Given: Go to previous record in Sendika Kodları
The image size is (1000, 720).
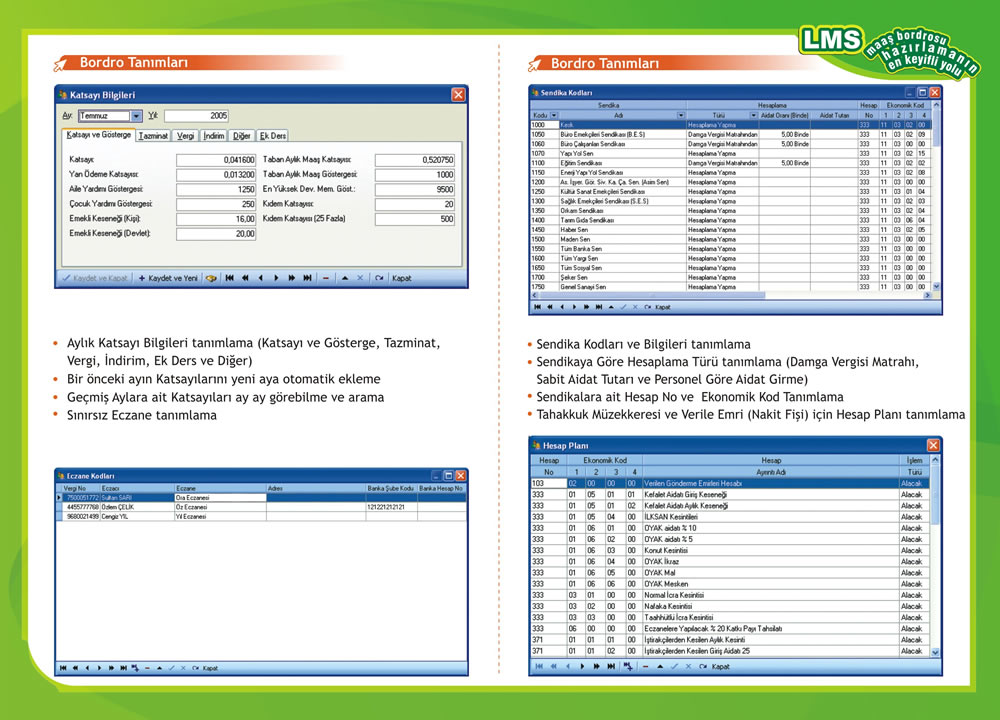Looking at the screenshot, I should click(562, 307).
